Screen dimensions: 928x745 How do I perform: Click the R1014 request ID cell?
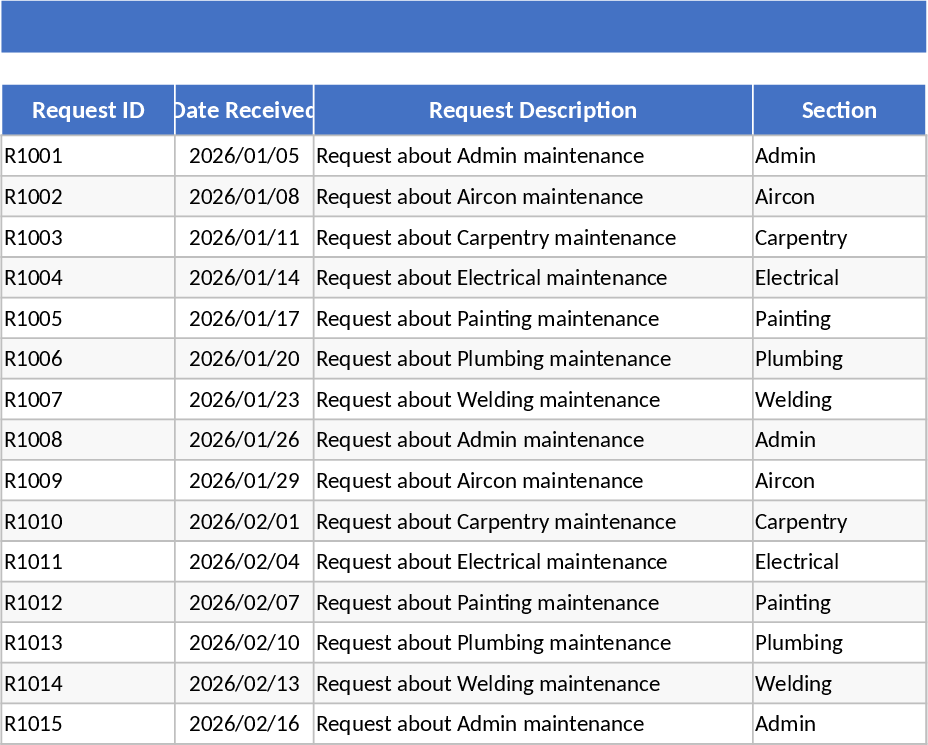click(x=88, y=684)
